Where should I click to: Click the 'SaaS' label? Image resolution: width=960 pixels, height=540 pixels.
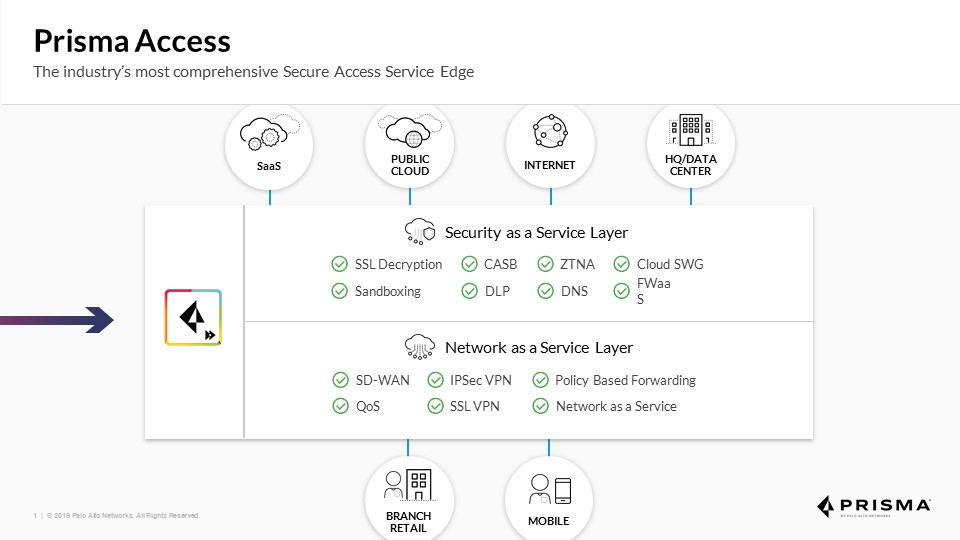click(x=269, y=166)
